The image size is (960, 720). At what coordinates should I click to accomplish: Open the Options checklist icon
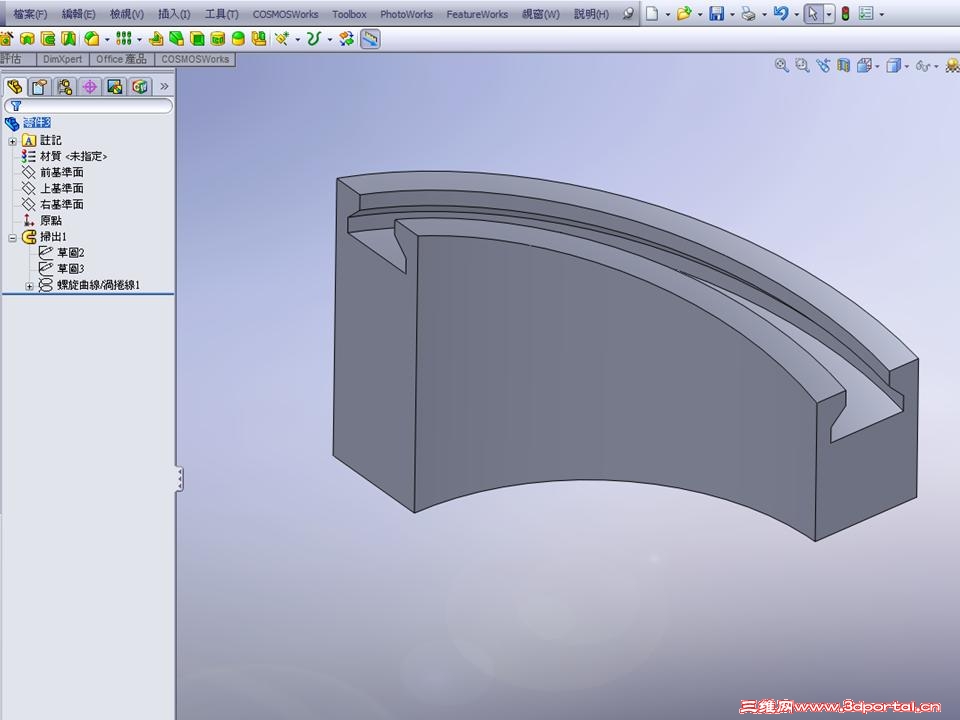tap(866, 13)
